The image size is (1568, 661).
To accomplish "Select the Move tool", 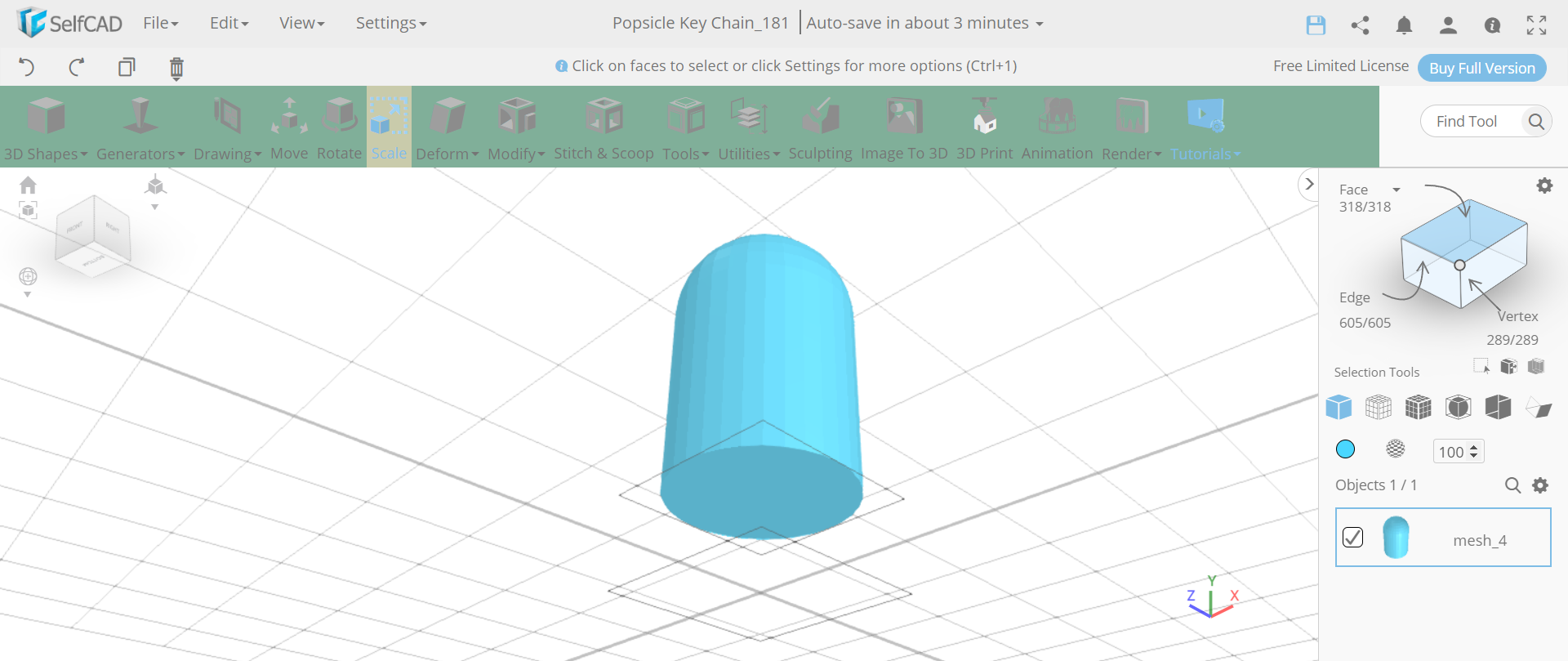I will tap(289, 127).
